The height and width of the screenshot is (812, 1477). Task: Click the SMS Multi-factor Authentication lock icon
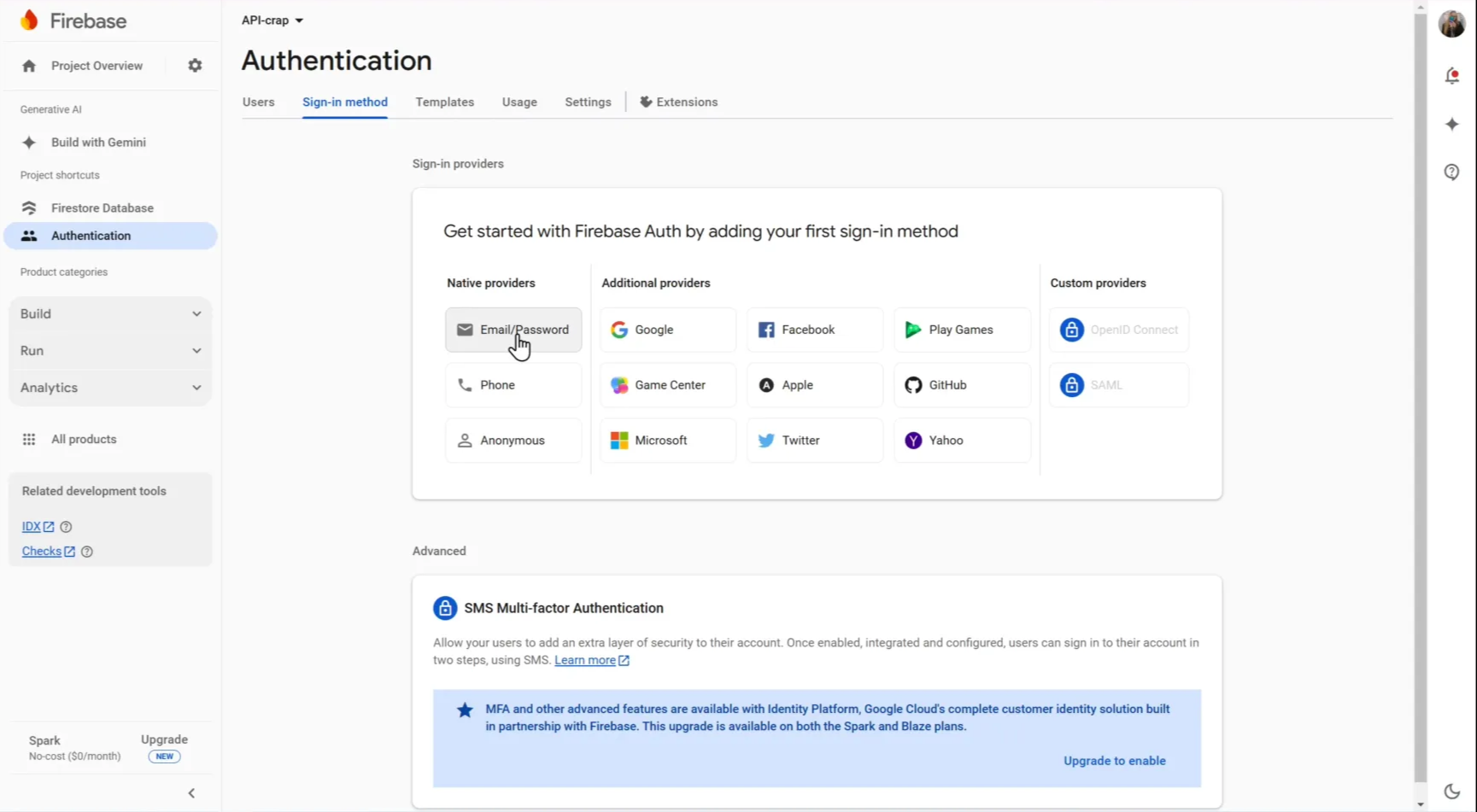(445, 608)
